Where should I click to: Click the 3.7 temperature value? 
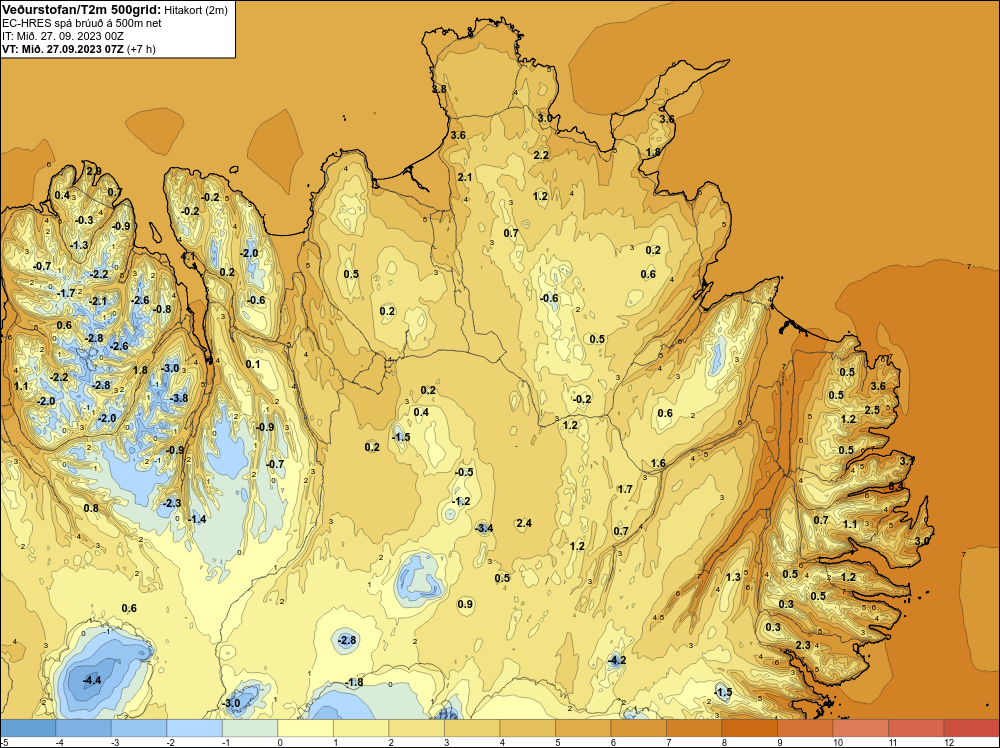pyautogui.click(x=907, y=460)
